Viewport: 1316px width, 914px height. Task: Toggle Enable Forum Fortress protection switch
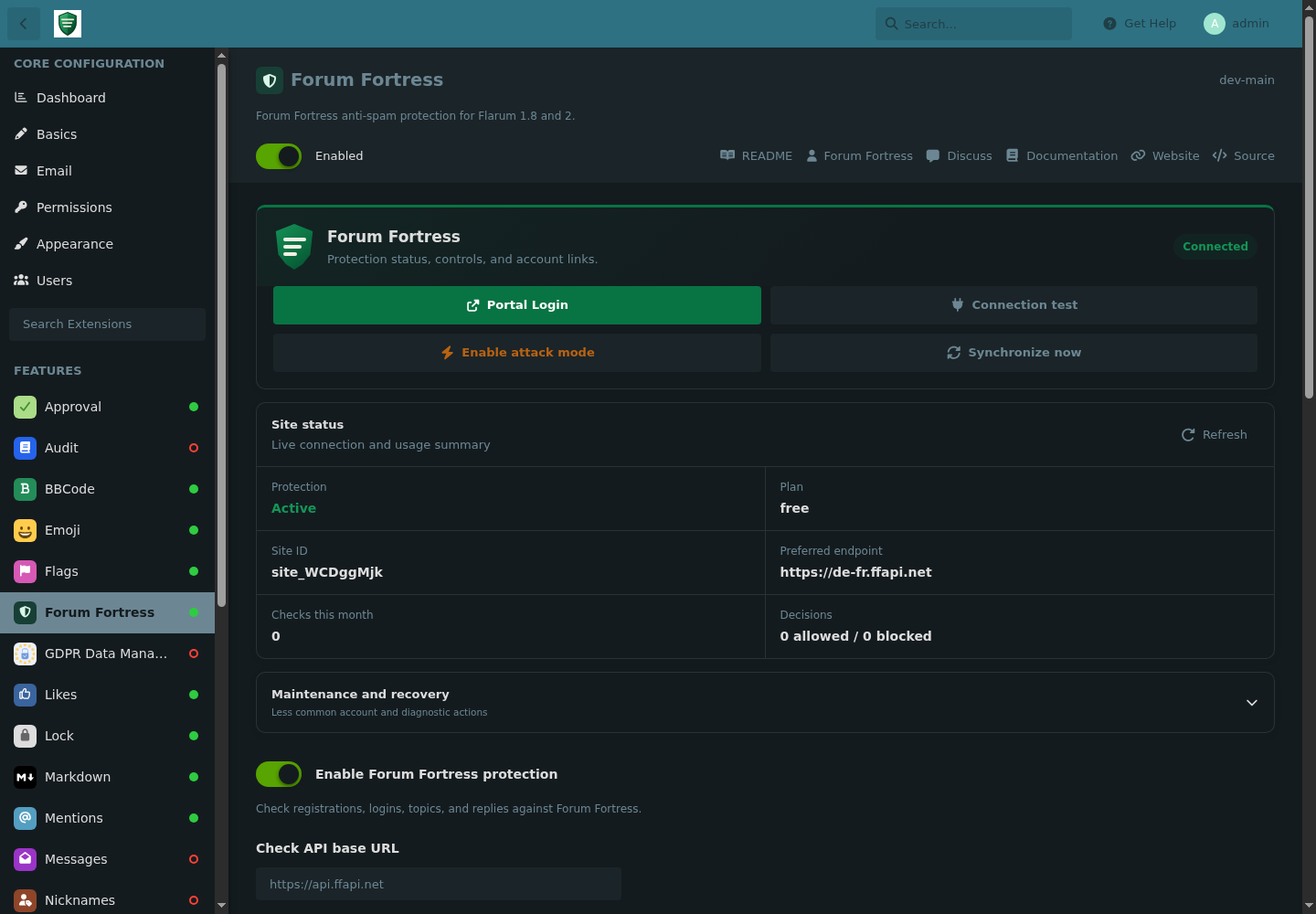[279, 774]
